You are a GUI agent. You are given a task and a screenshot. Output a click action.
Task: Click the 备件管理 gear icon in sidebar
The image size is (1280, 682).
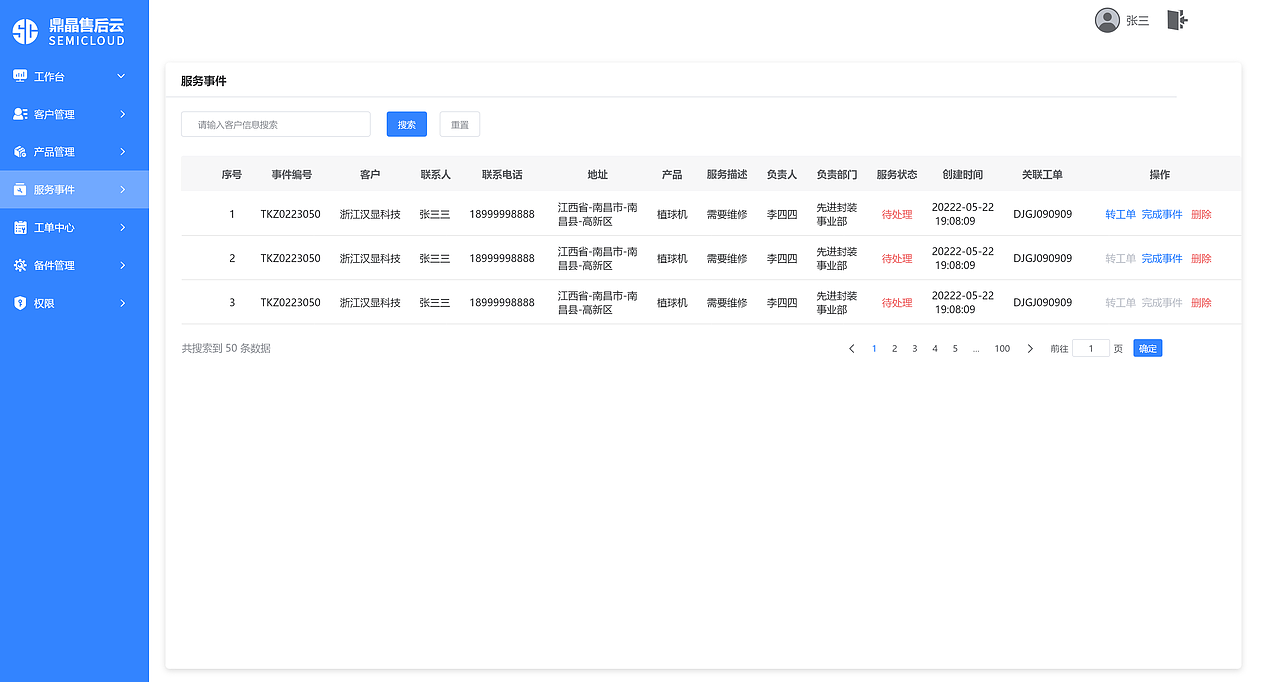pyautogui.click(x=20, y=265)
